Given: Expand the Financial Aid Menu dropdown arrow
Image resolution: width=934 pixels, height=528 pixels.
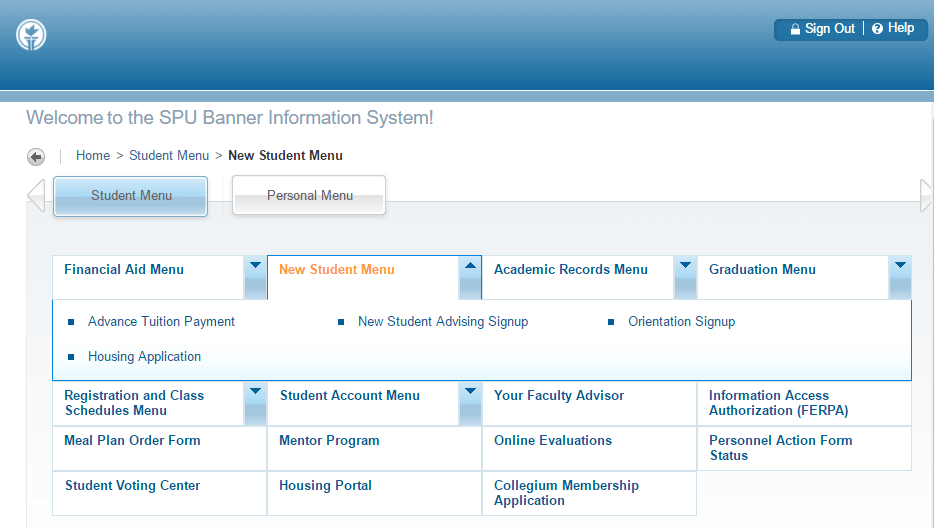Looking at the screenshot, I should tap(255, 277).
